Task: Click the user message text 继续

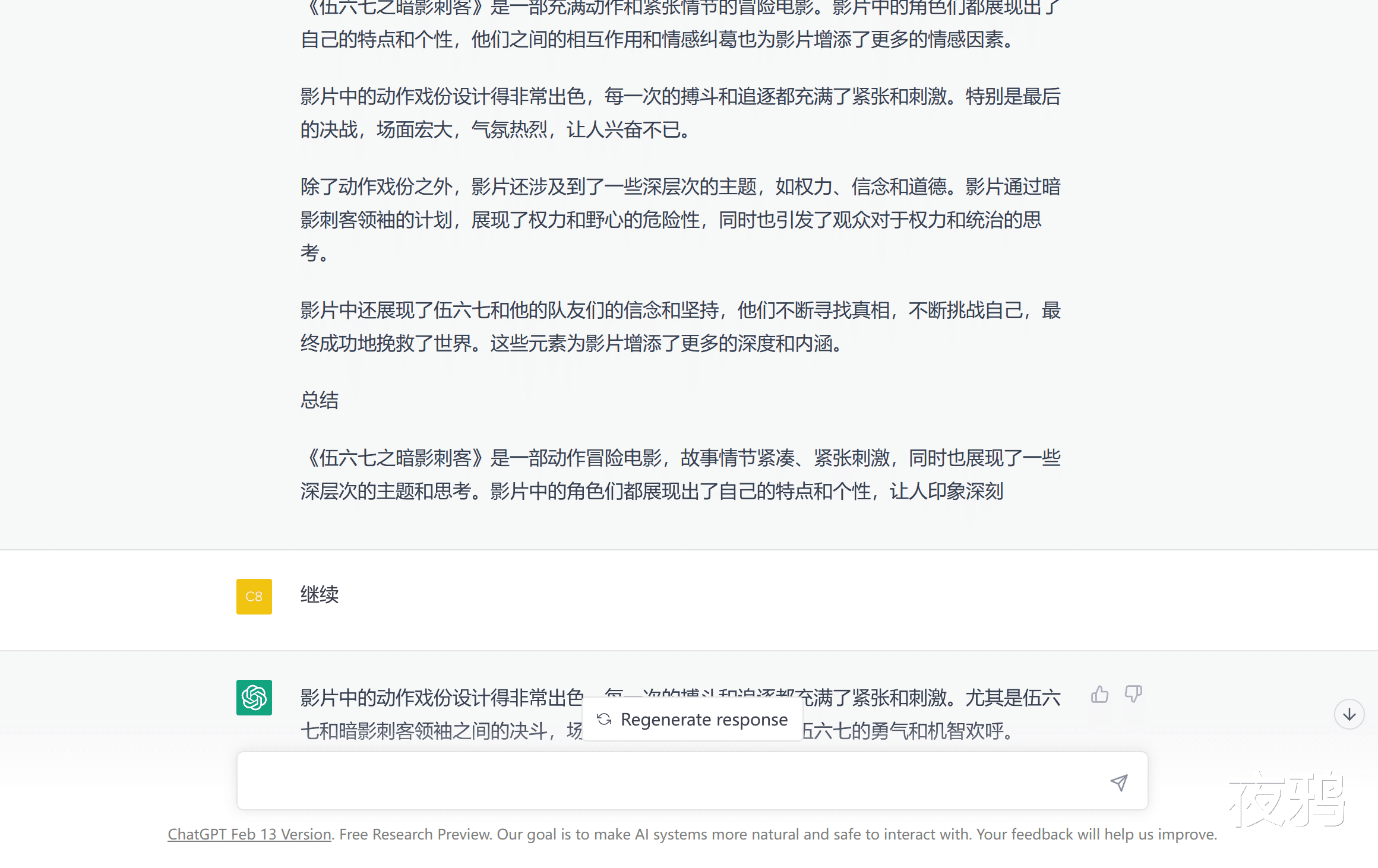Action: [x=320, y=594]
